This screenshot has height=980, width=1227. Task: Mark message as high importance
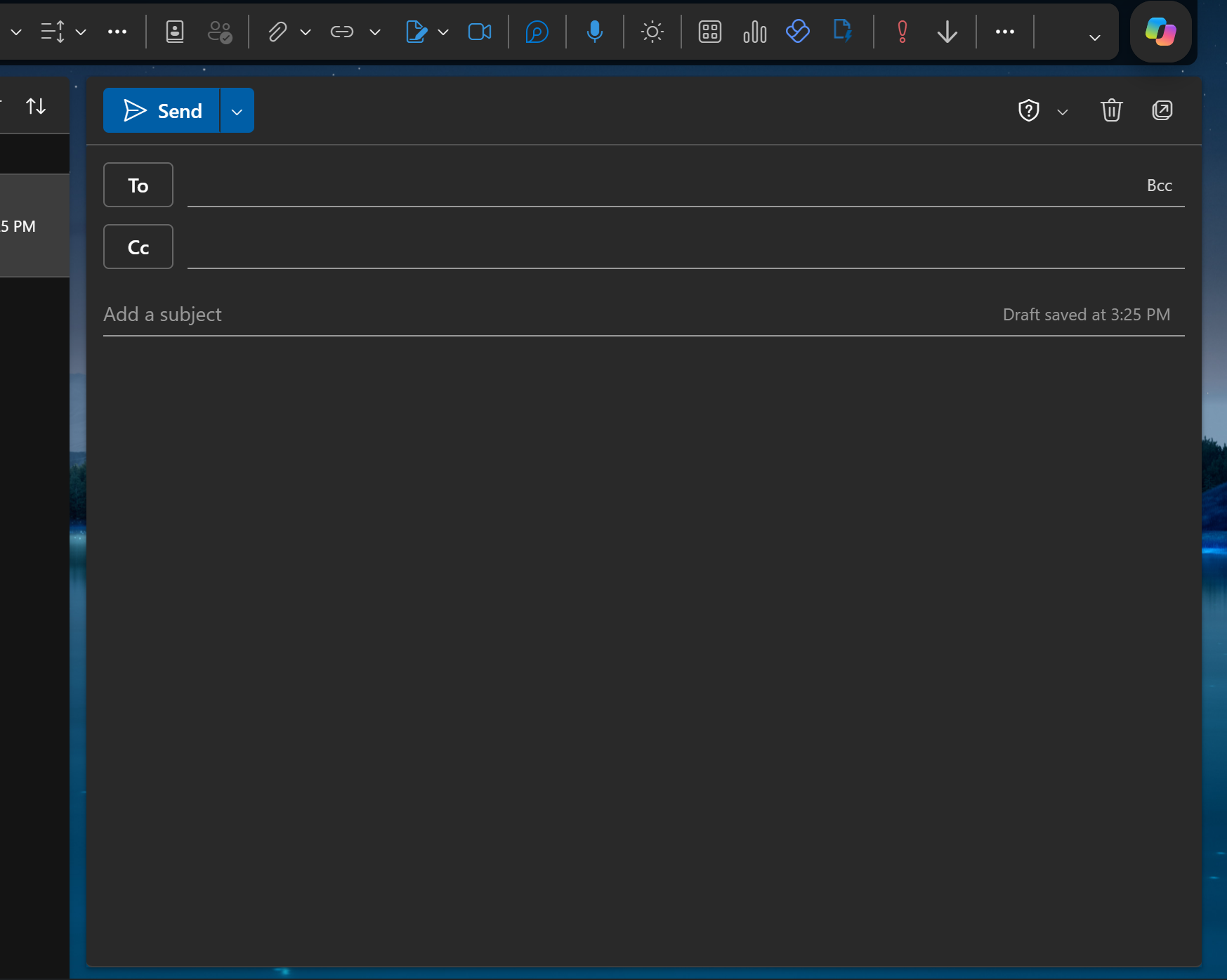[x=903, y=32]
